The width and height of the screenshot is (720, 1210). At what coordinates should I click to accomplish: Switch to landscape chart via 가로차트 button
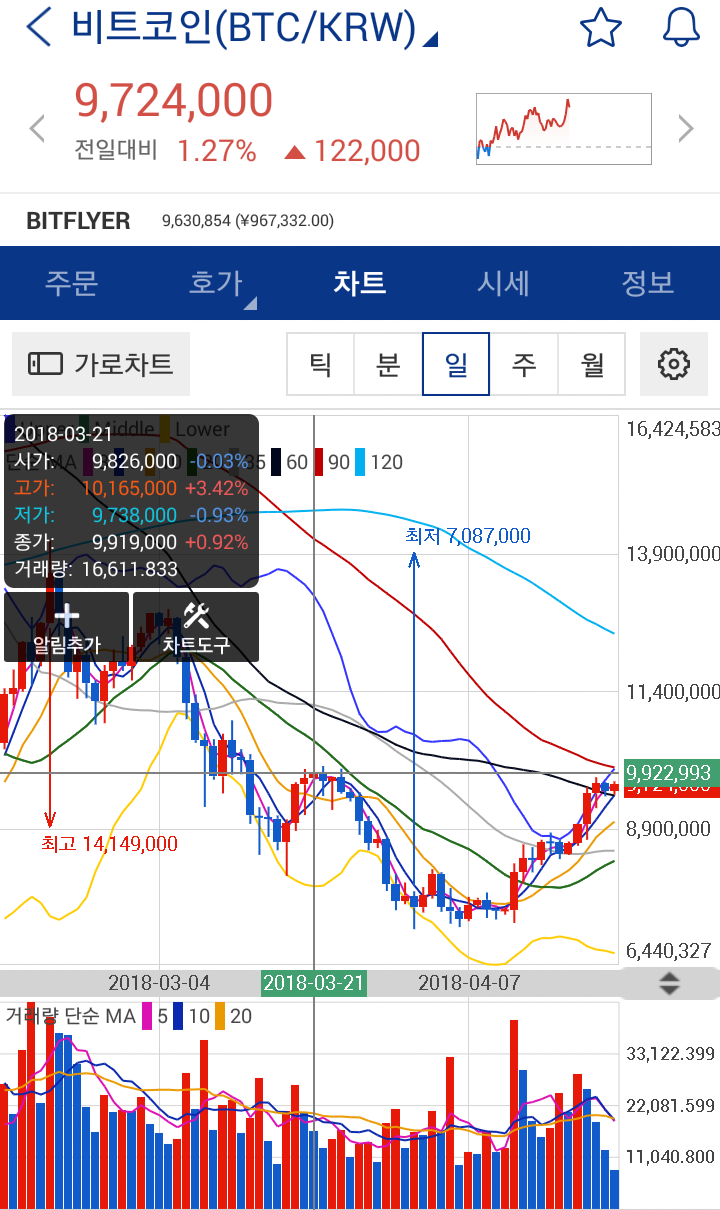pos(101,364)
